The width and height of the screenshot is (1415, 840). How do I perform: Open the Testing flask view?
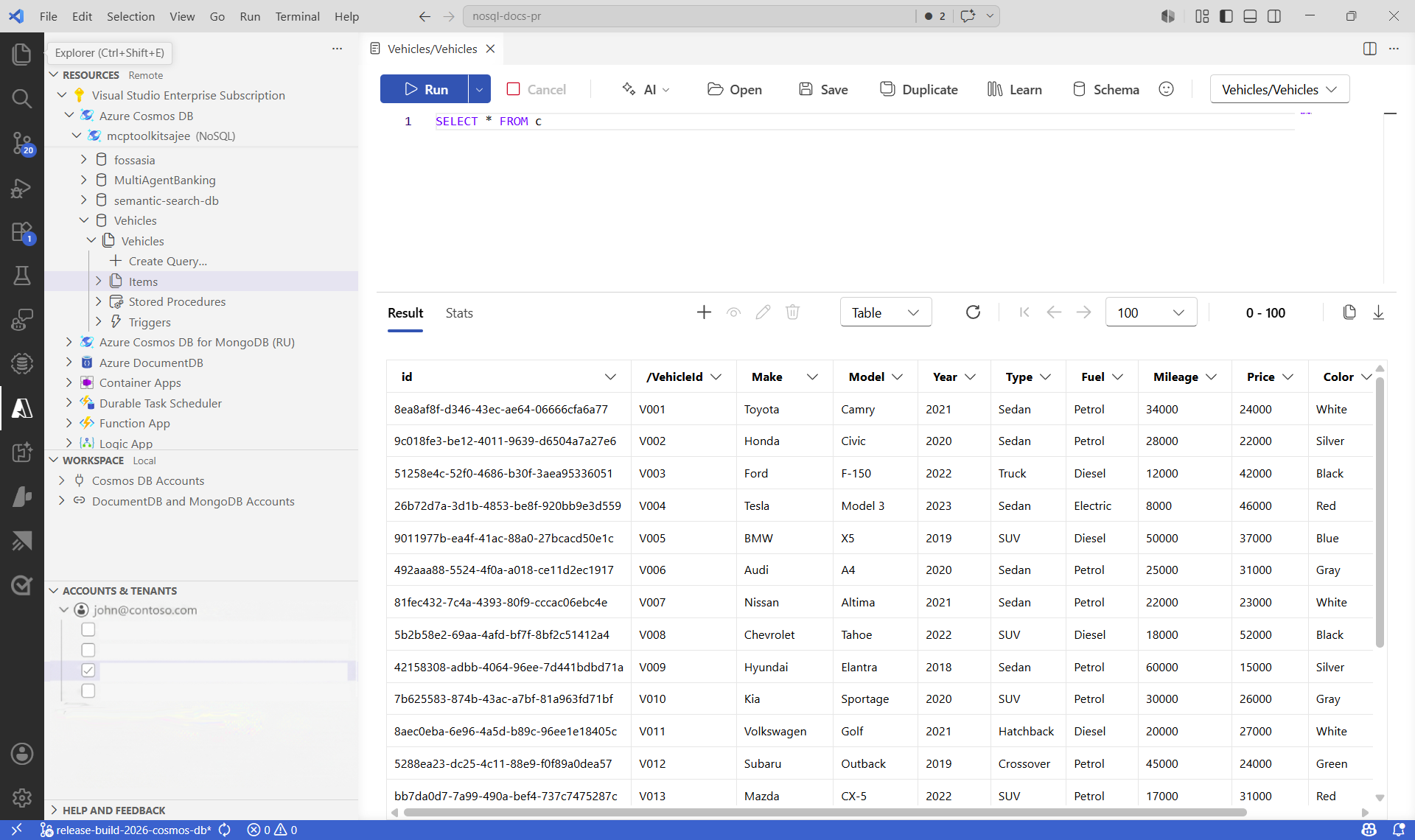coord(22,276)
